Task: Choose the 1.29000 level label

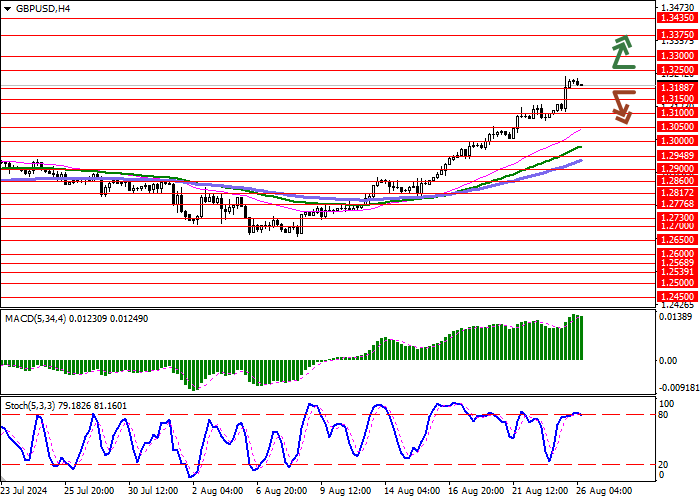Action: (x=677, y=169)
